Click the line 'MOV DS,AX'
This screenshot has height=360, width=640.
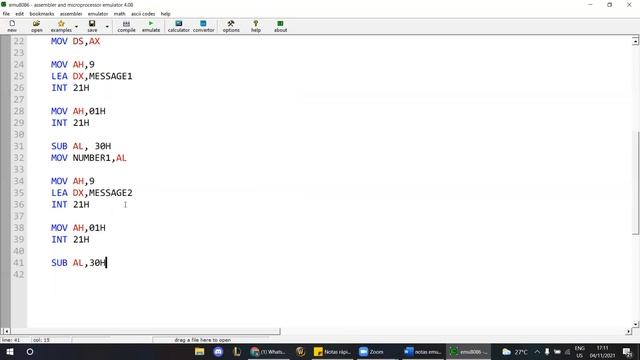coord(76,41)
